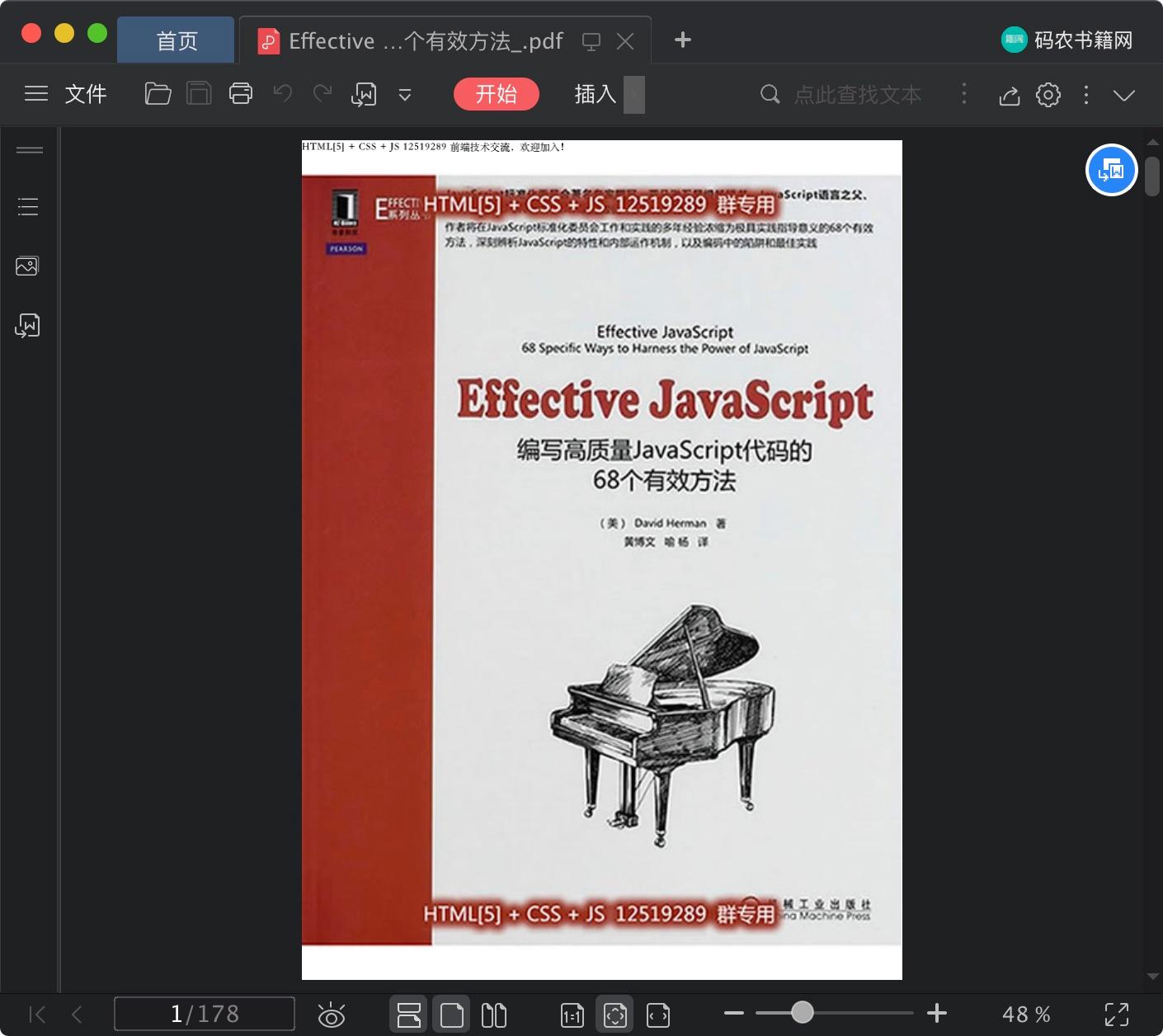Click the tab screen display icon
The width and height of the screenshot is (1163, 1036).
click(x=591, y=41)
